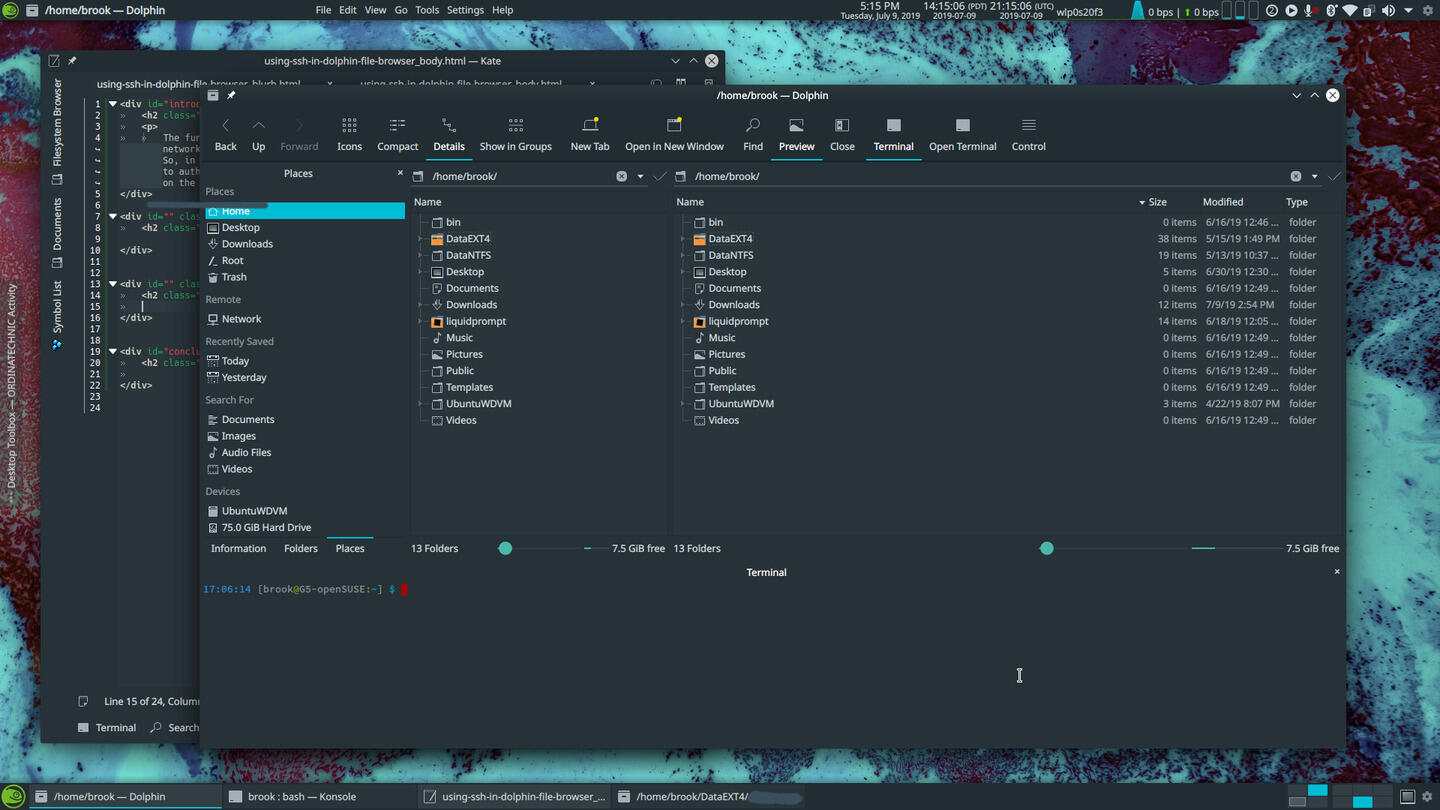Switch to Icons view mode

point(348,133)
